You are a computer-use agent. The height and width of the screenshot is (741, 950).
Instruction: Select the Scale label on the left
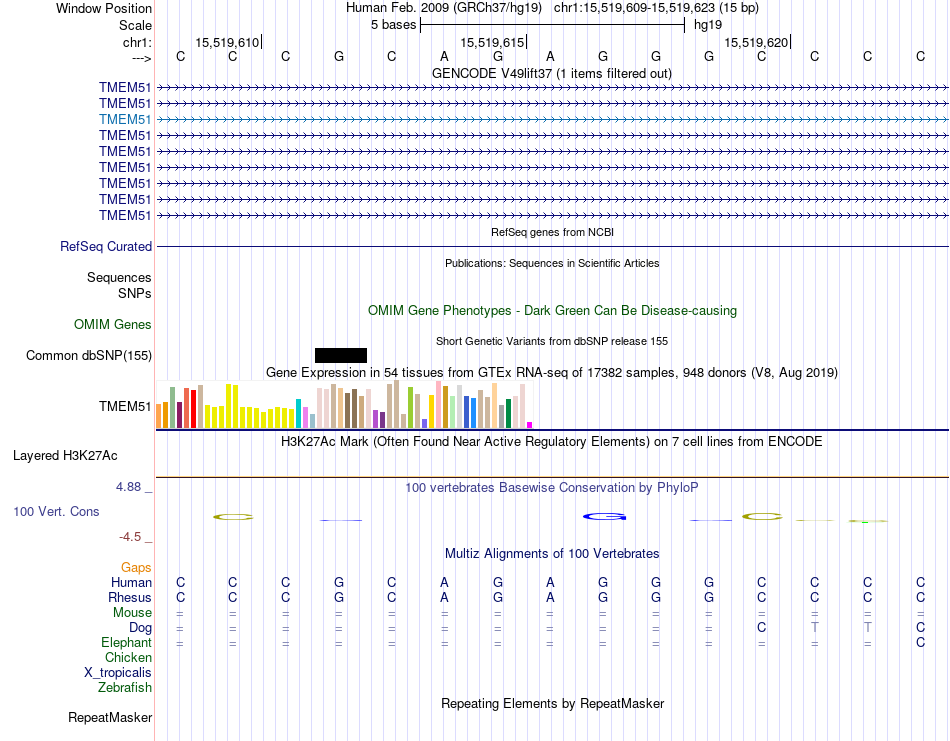click(135, 25)
